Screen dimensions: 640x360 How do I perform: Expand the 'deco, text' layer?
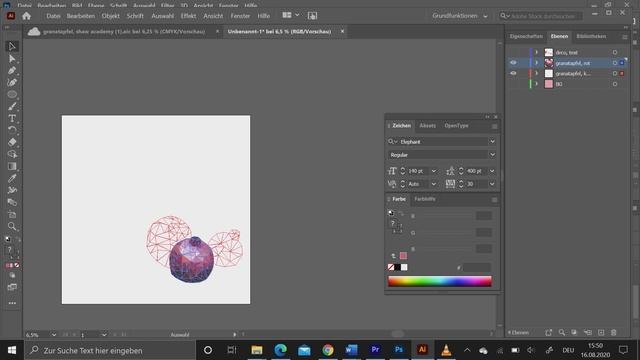click(x=537, y=52)
